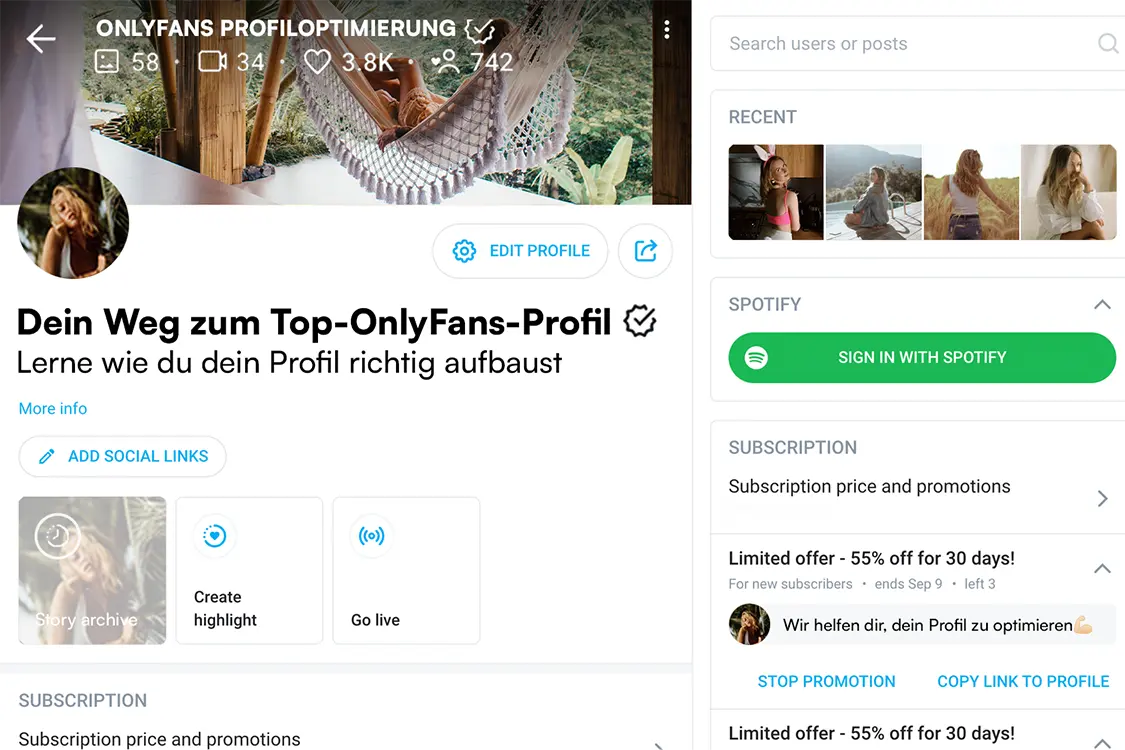Collapse the Spotify section
The image size is (1125, 750).
coord(1102,304)
